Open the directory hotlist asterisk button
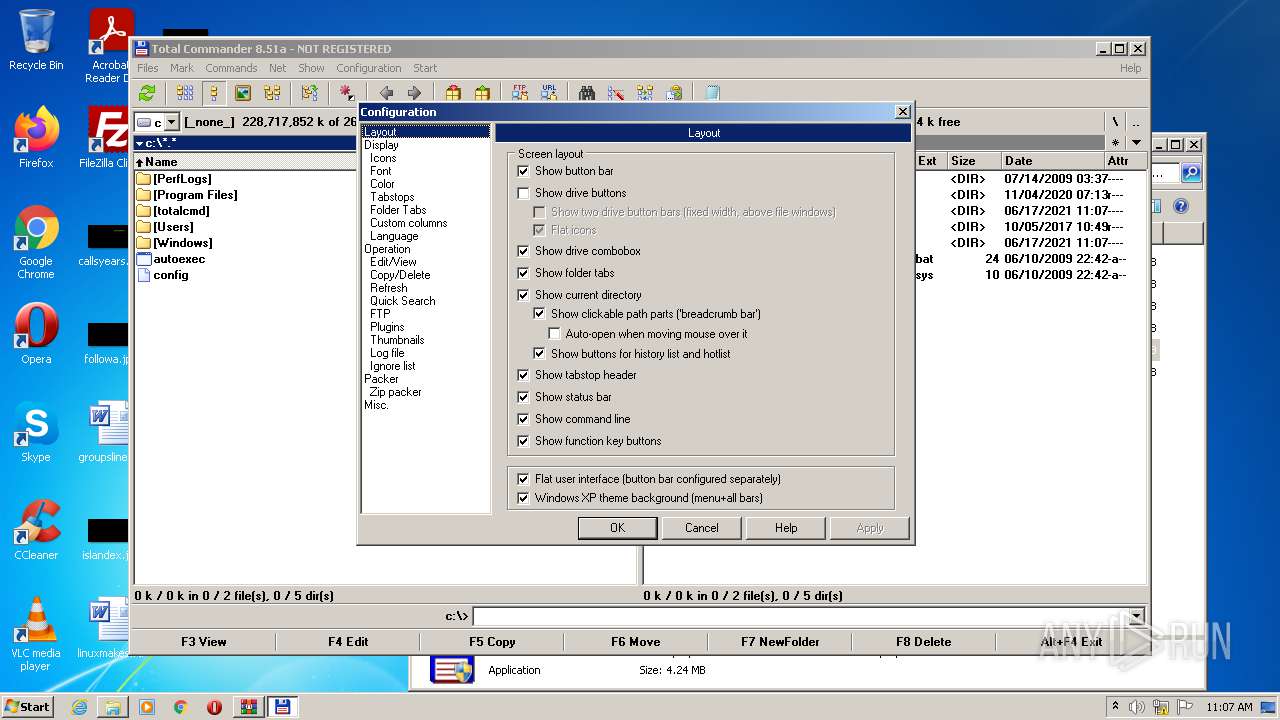Screen dimensions: 1280x720 tap(1115, 143)
